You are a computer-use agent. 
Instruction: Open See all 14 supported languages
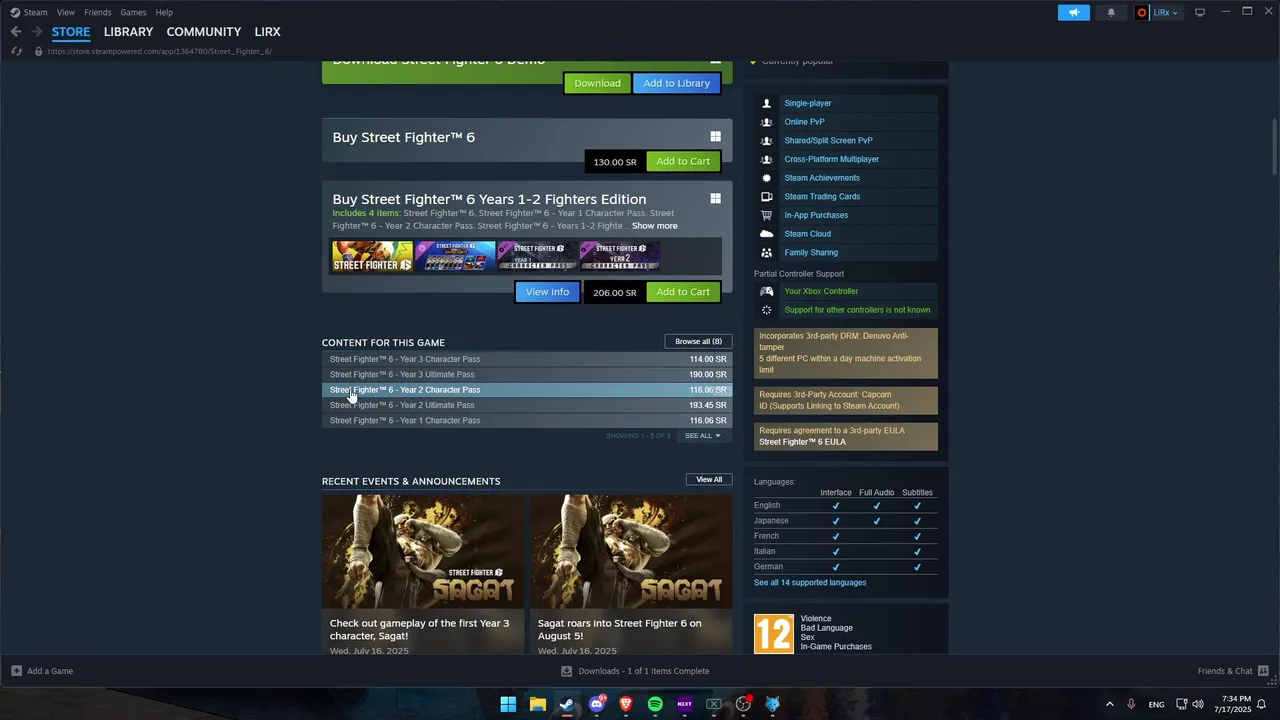click(810, 583)
